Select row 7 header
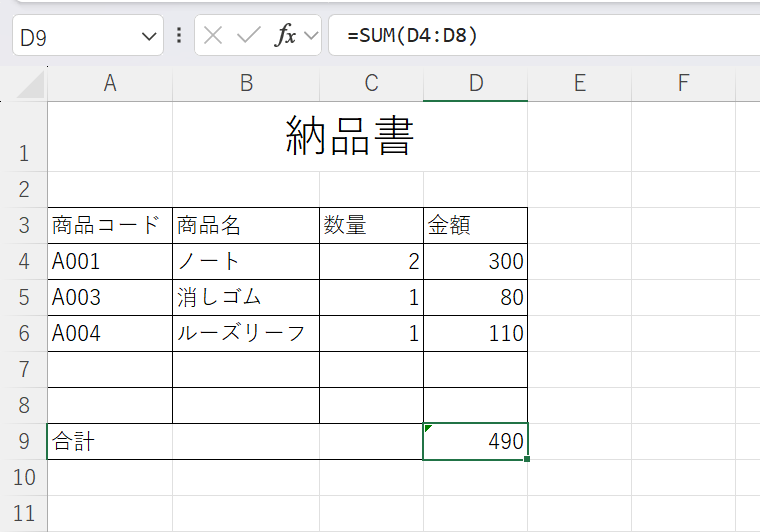Image resolution: width=760 pixels, height=532 pixels. [x=24, y=369]
